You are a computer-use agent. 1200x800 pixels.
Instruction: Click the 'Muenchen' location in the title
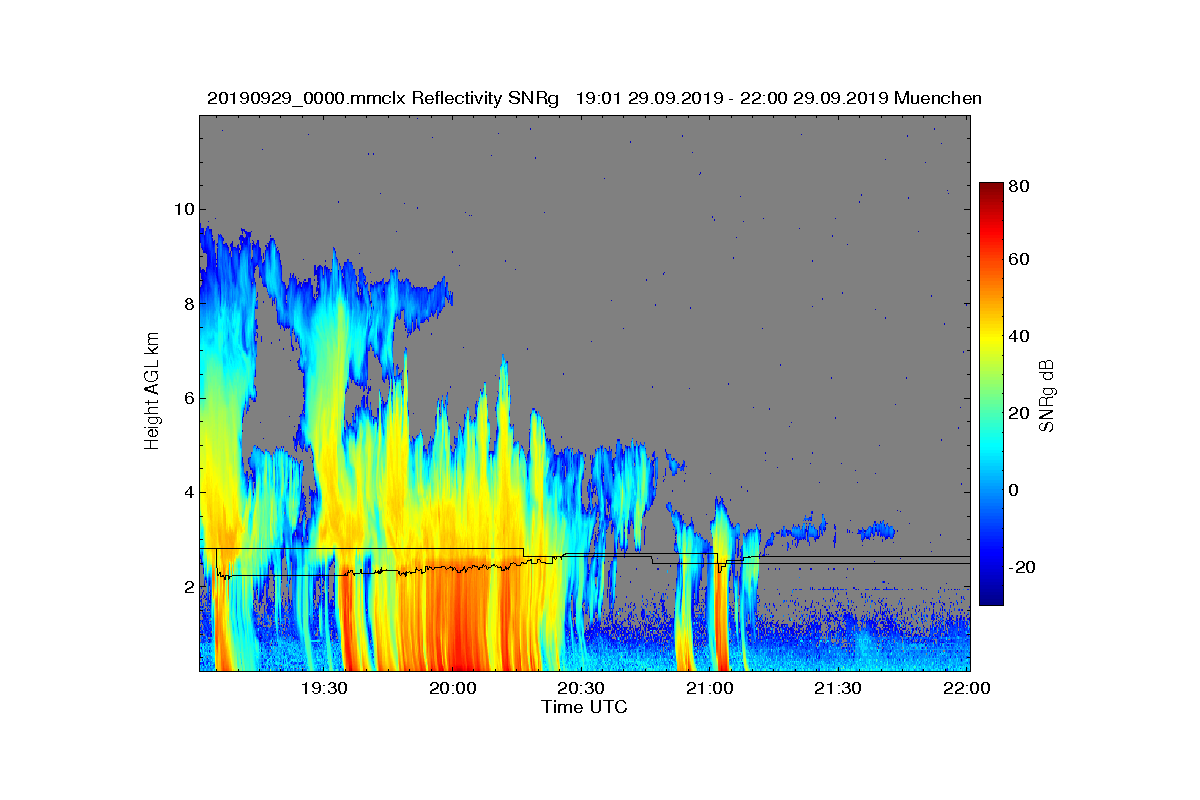pos(938,98)
